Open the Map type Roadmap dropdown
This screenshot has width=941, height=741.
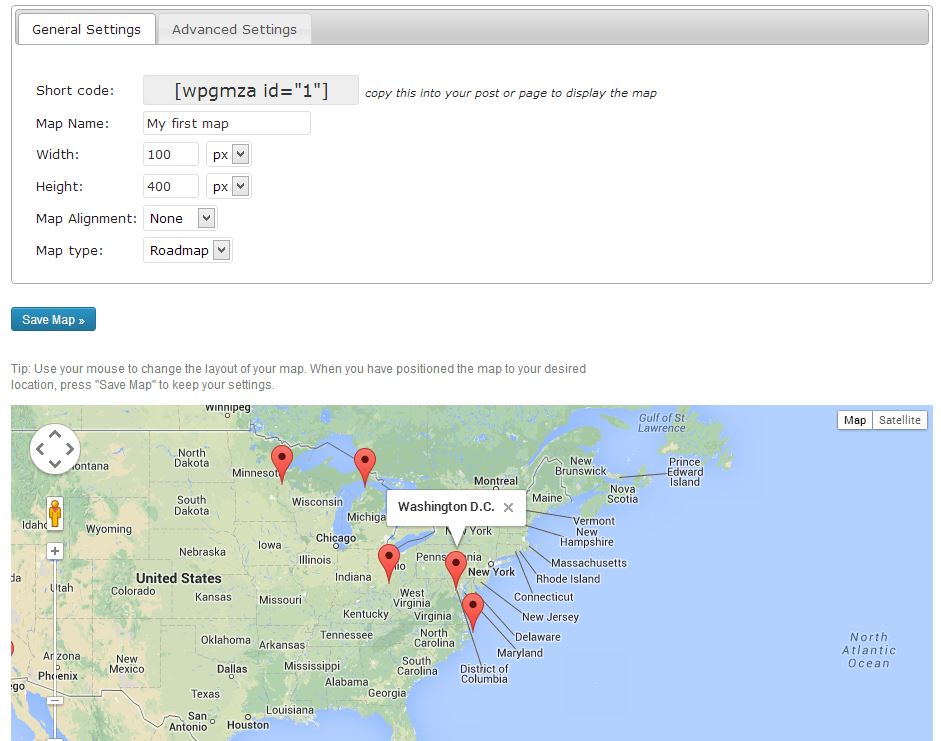(188, 251)
